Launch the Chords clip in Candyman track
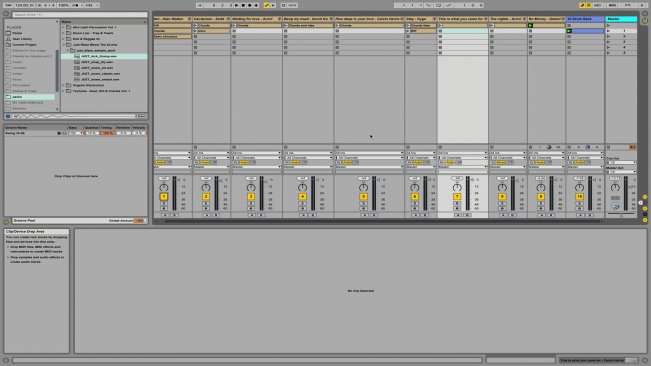The image size is (651, 366). [196, 25]
